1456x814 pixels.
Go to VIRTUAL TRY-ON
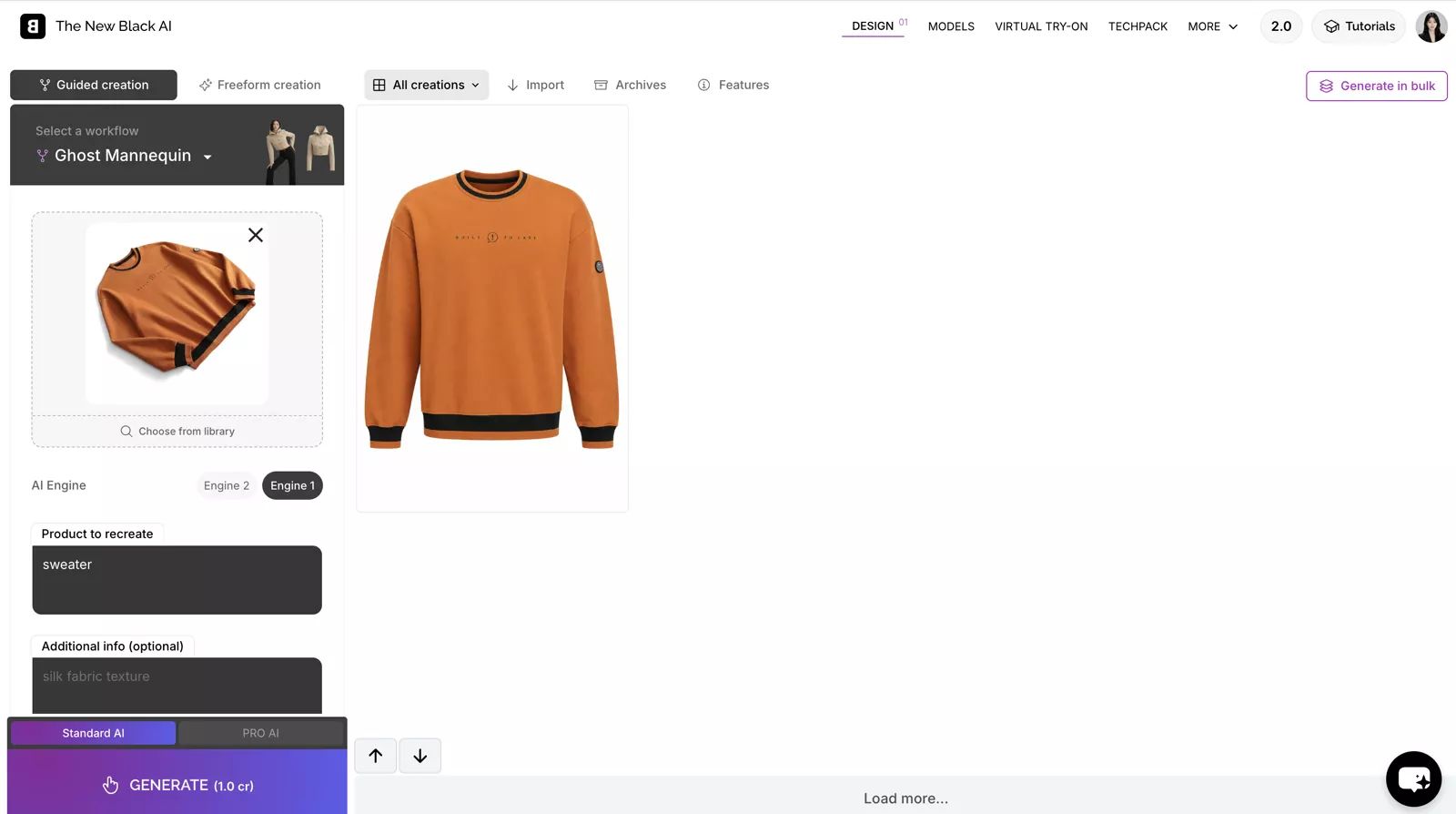[x=1041, y=26]
